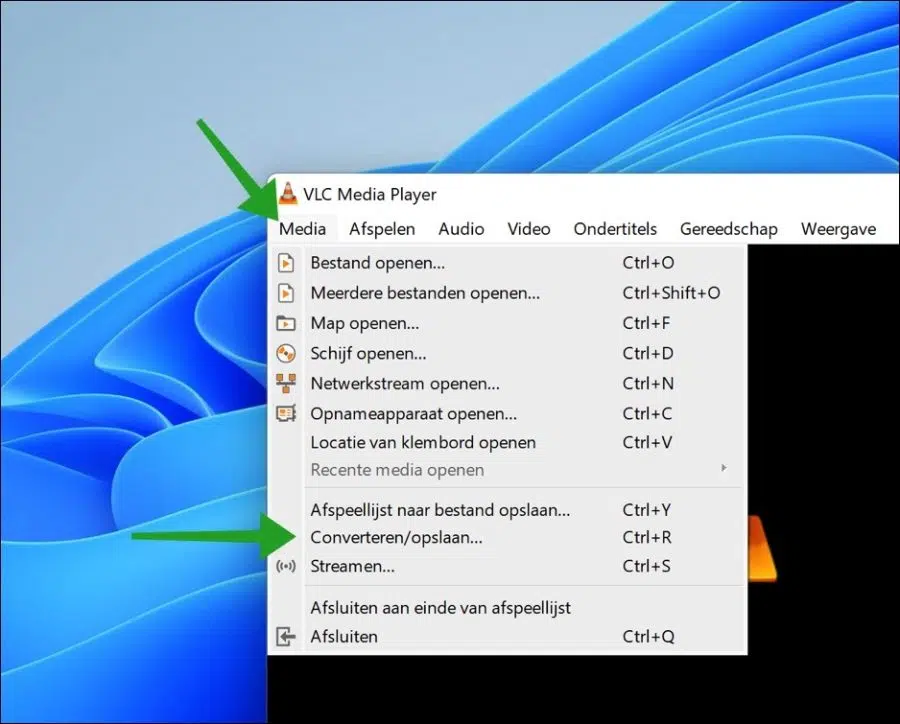The height and width of the screenshot is (724, 900).
Task: Choose Locatie van klembord openen
Action: 507,443
